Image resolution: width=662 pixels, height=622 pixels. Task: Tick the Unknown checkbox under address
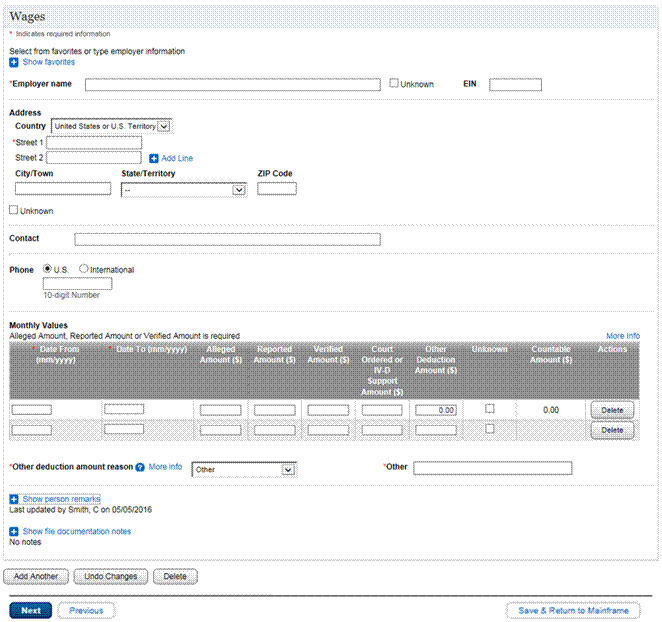point(14,211)
